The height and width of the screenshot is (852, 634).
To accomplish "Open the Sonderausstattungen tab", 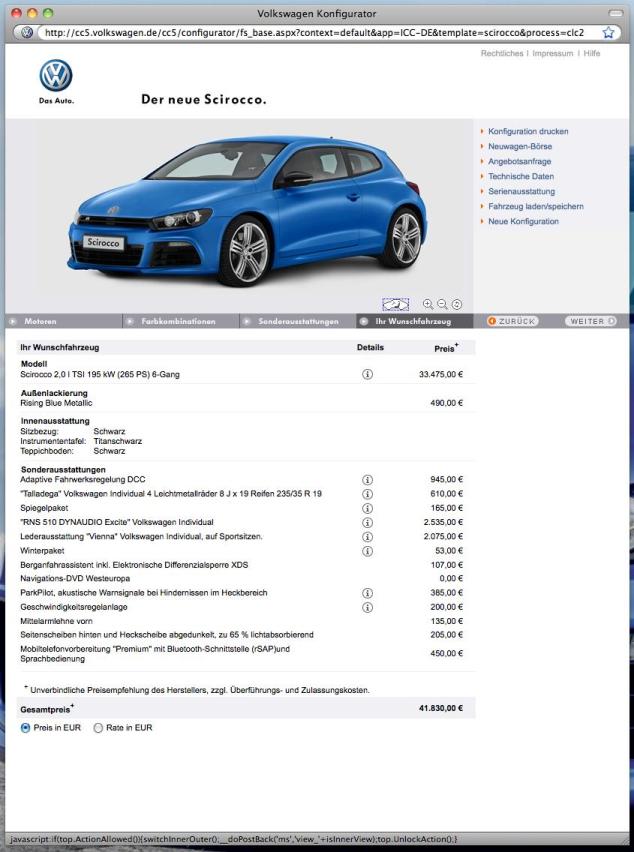I will point(298,321).
